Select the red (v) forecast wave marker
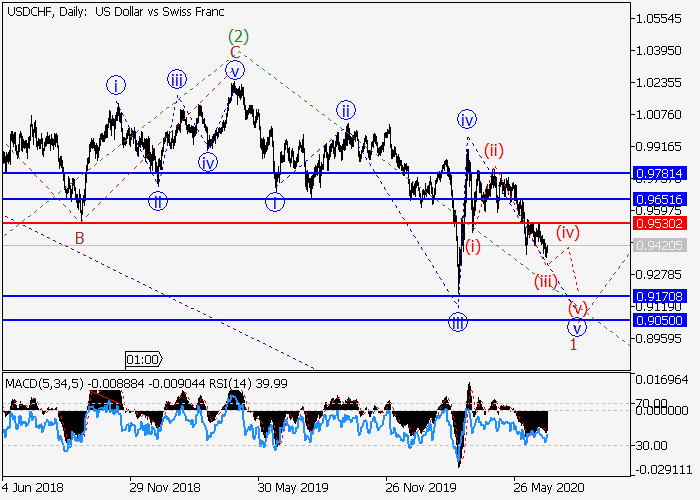Viewport: 700px width, 500px height. [x=577, y=307]
